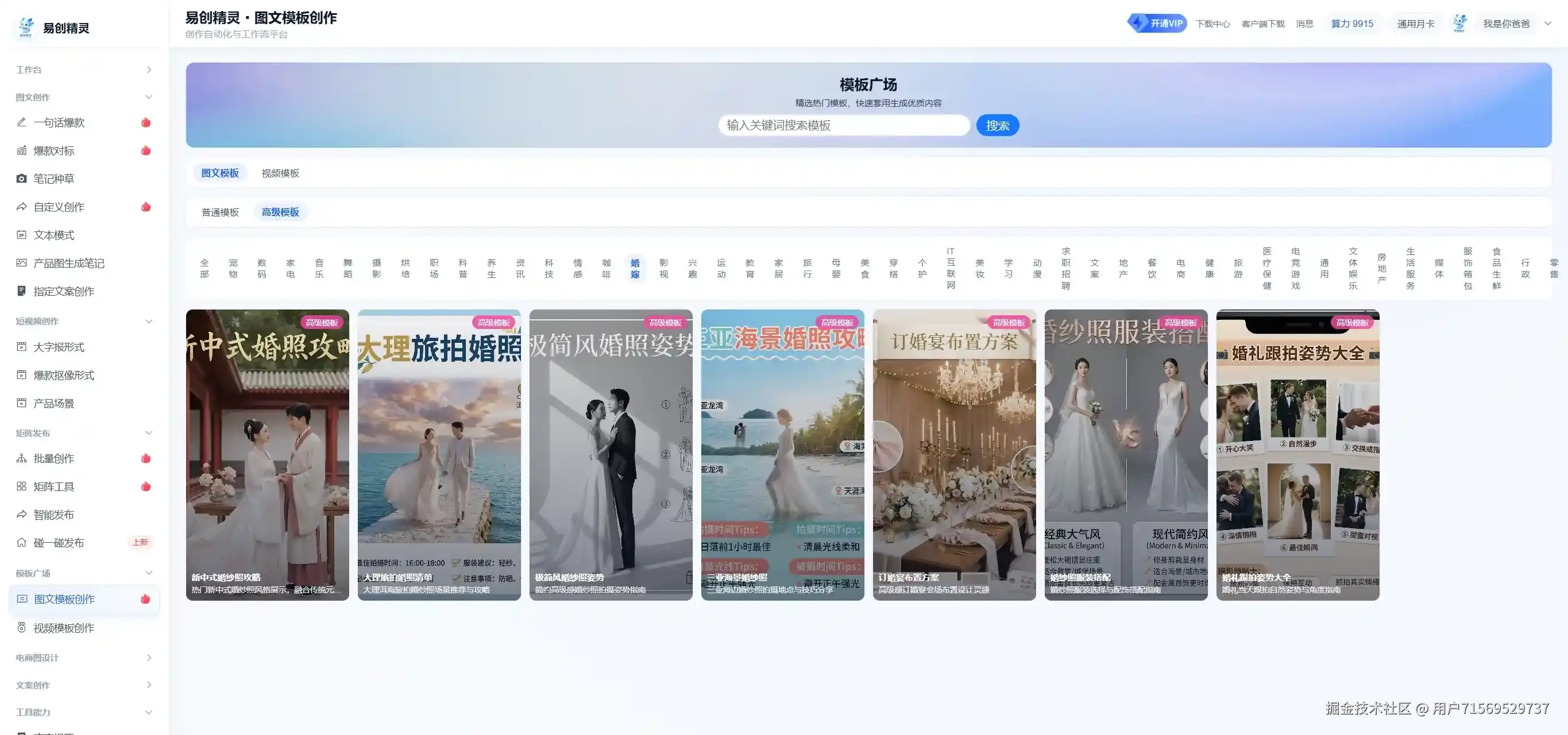The width and height of the screenshot is (1568, 735).
Task: Switch to the 视频模板 tab
Action: [280, 173]
